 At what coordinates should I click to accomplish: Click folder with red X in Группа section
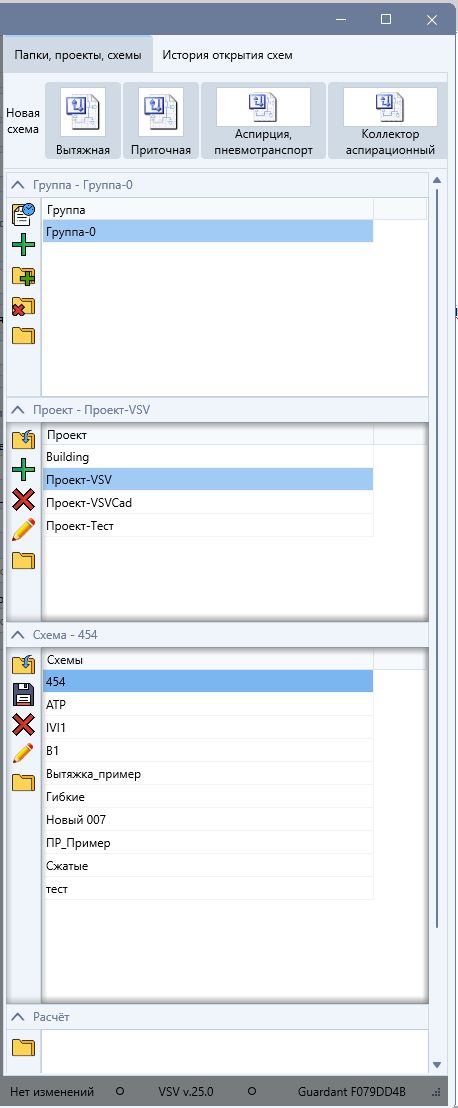[23, 306]
